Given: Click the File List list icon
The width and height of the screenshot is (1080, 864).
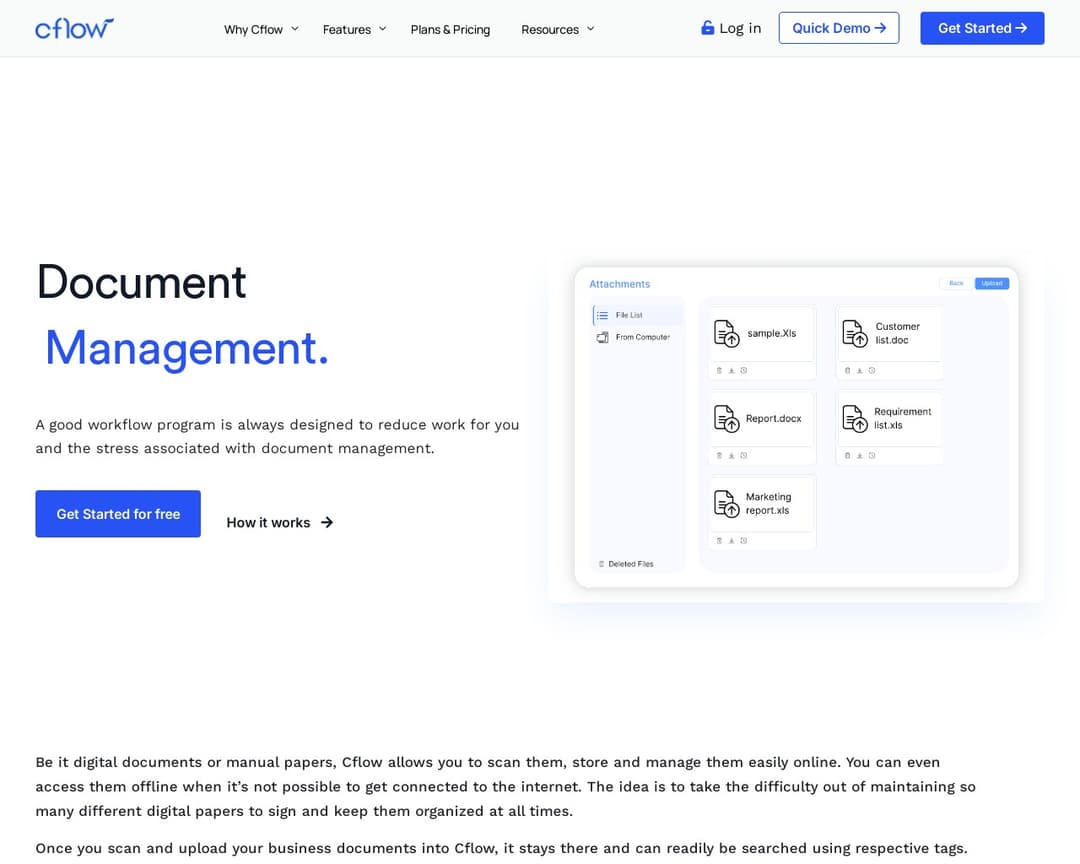Looking at the screenshot, I should click(x=603, y=316).
